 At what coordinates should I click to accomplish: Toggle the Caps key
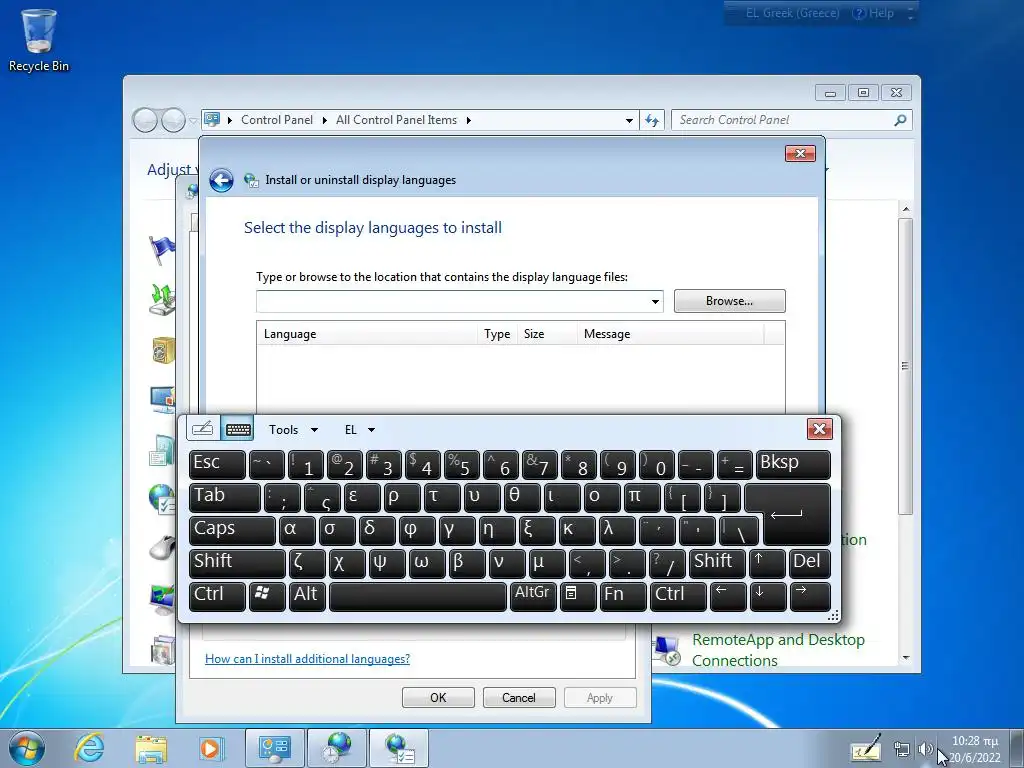coord(232,530)
